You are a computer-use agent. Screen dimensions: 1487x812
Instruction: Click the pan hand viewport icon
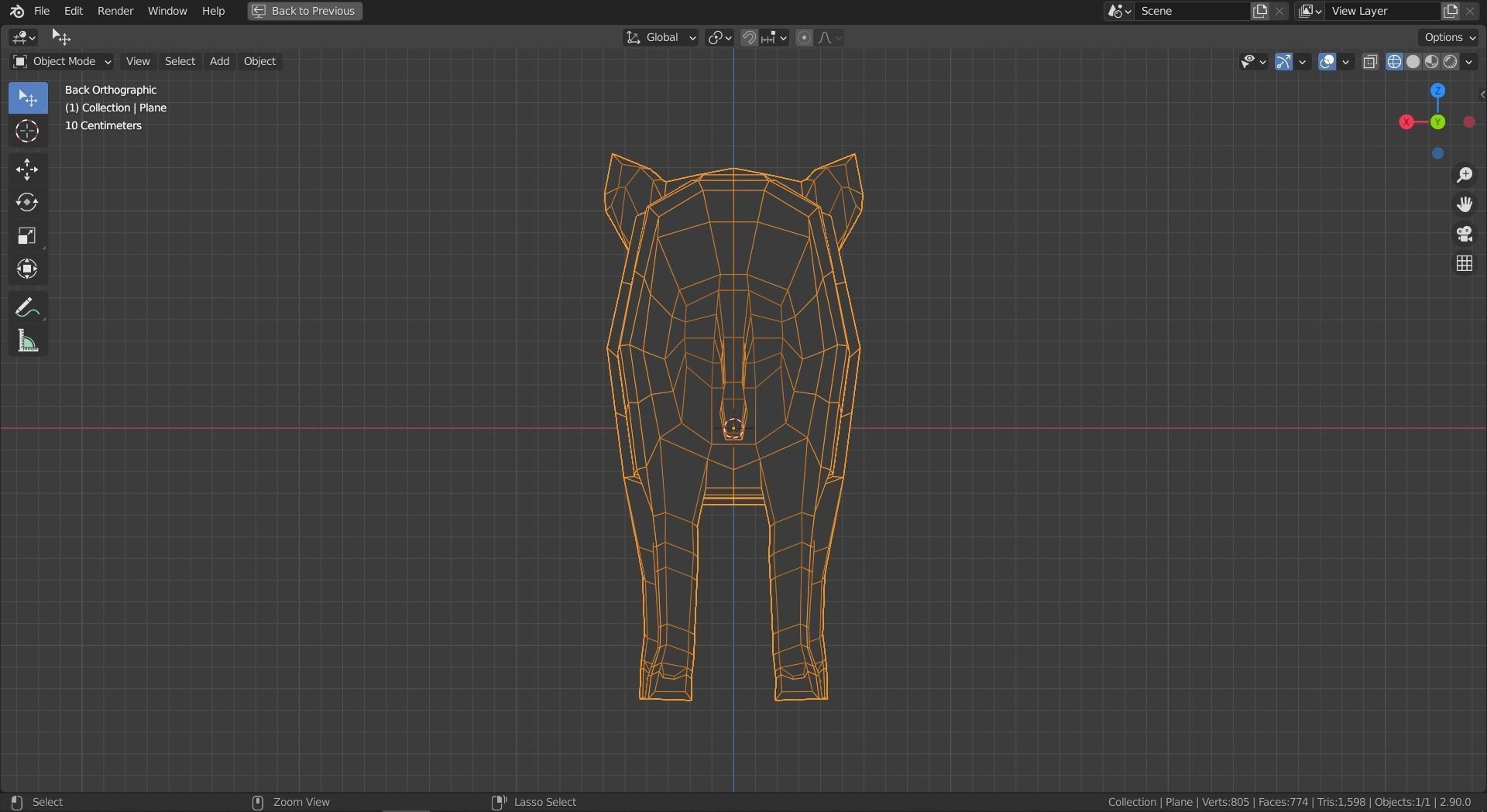[x=1464, y=205]
